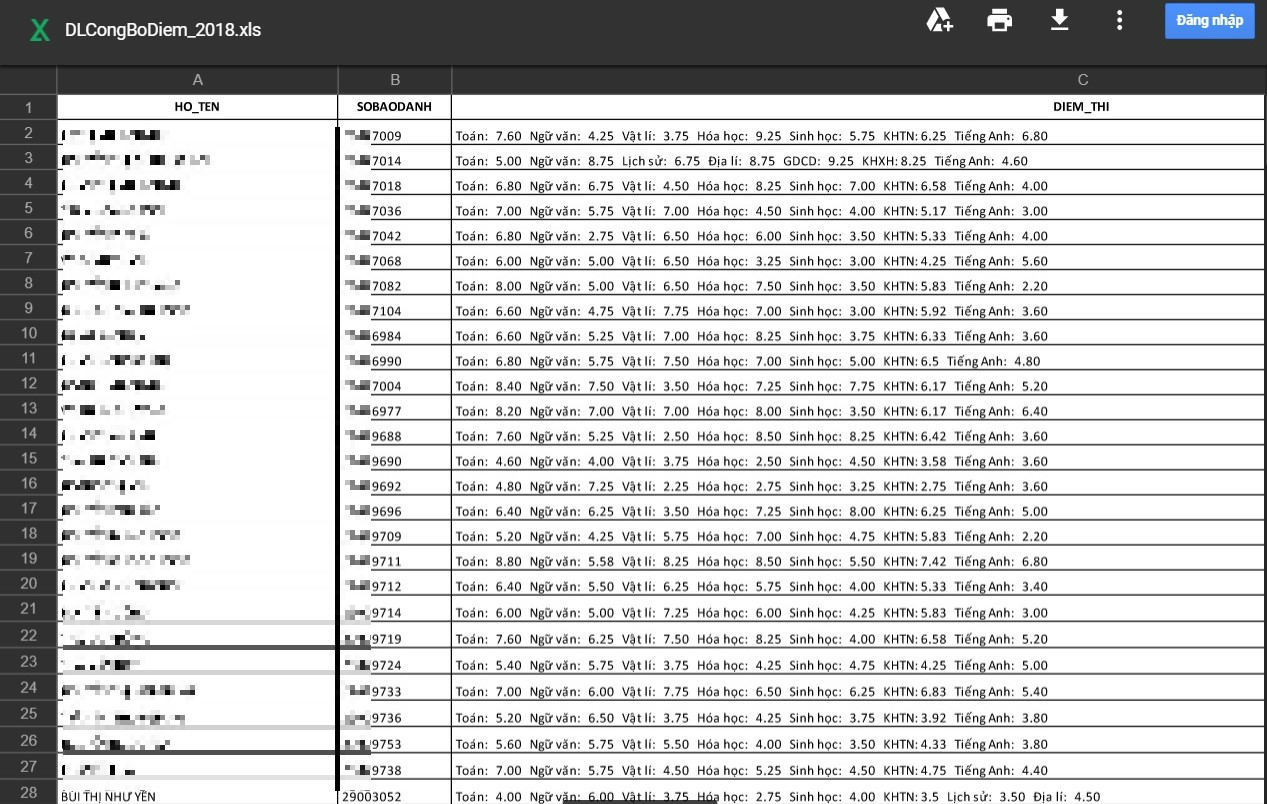Select column C header

click(1082, 80)
